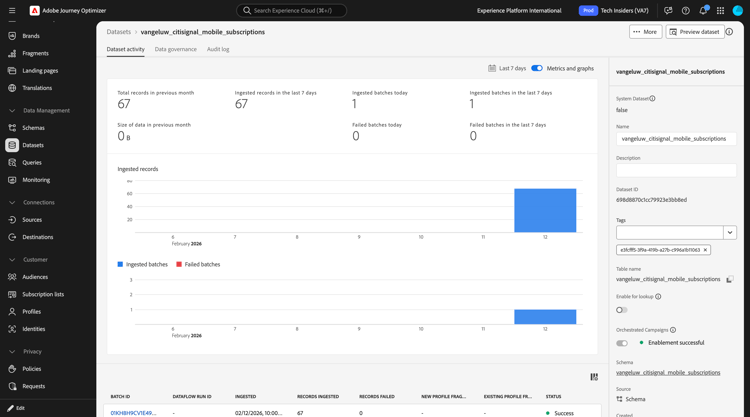Go to Landing pages
The height and width of the screenshot is (417, 750).
pyautogui.click(x=40, y=71)
